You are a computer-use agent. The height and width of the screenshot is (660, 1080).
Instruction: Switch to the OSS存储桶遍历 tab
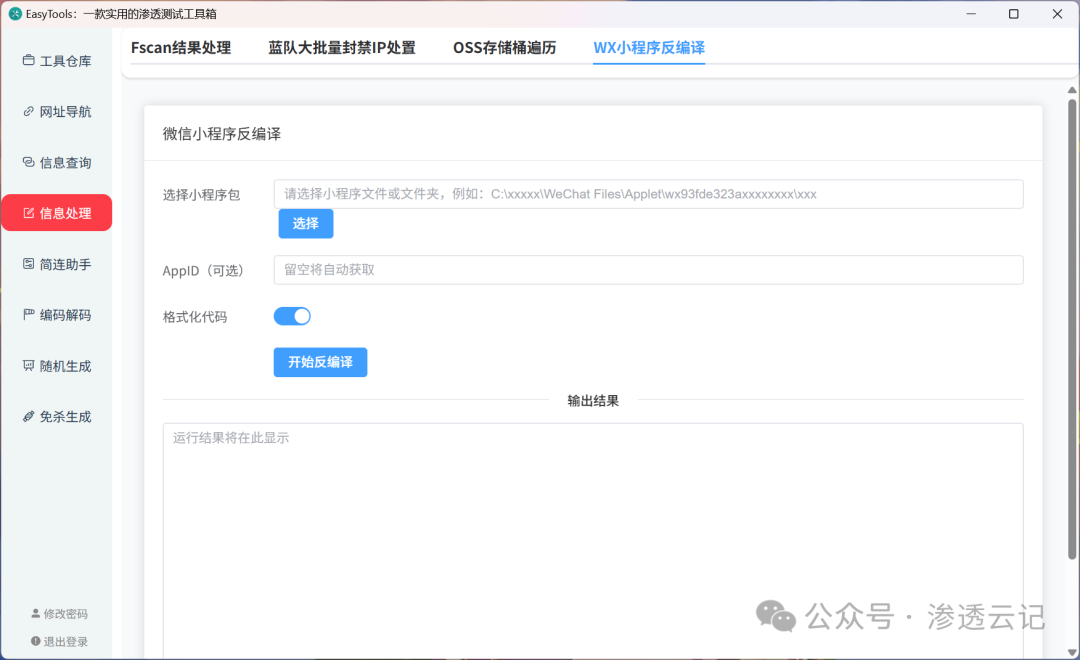(x=505, y=48)
